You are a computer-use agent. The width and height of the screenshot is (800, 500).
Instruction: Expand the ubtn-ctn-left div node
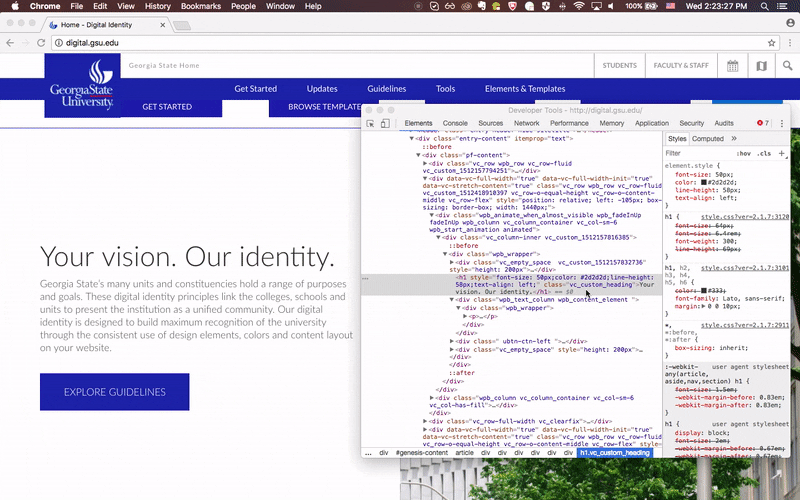pos(452,341)
